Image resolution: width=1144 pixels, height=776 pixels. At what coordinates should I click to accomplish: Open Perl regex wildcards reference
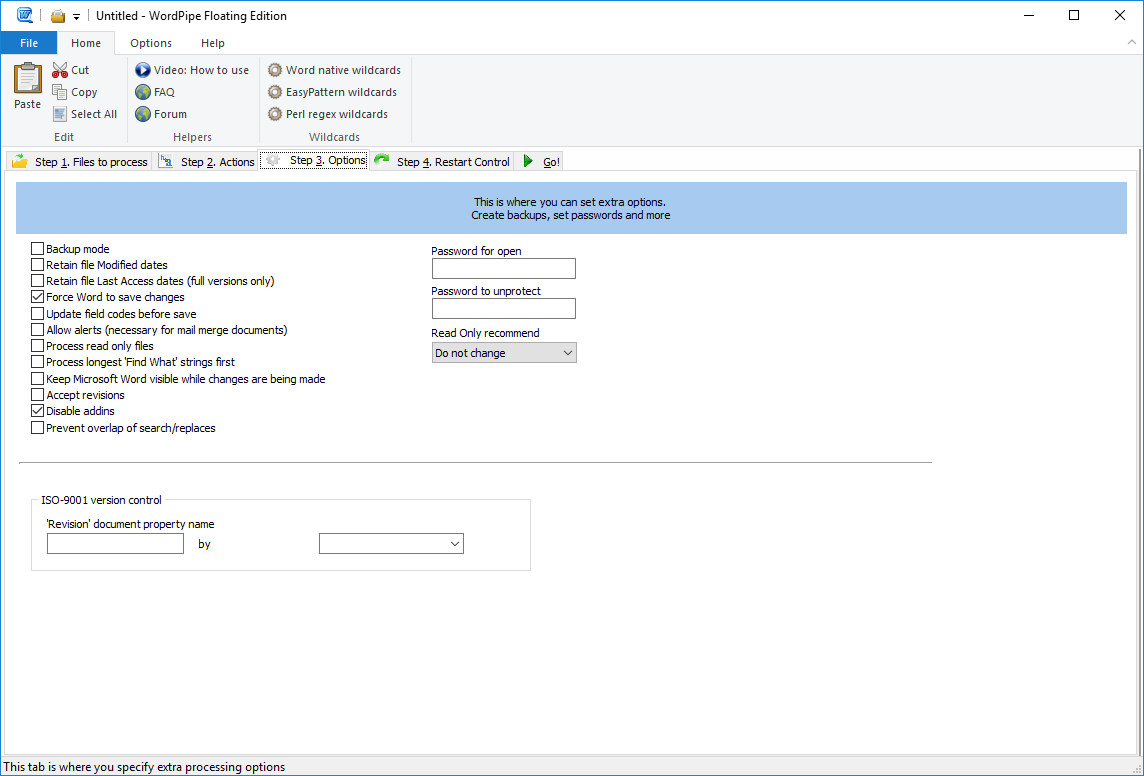coord(275,114)
